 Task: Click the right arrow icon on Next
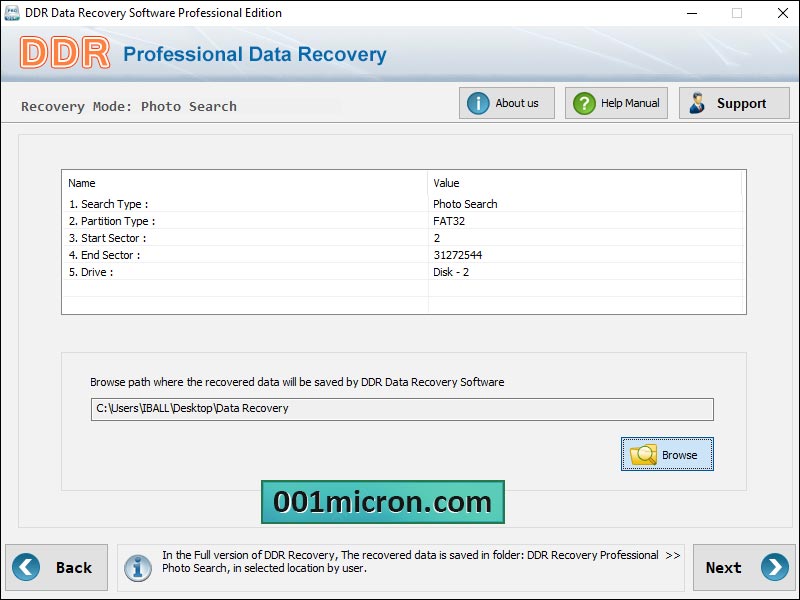774,567
